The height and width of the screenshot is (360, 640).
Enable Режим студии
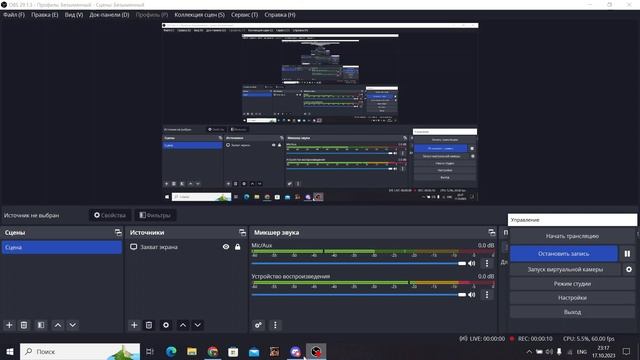[572, 284]
